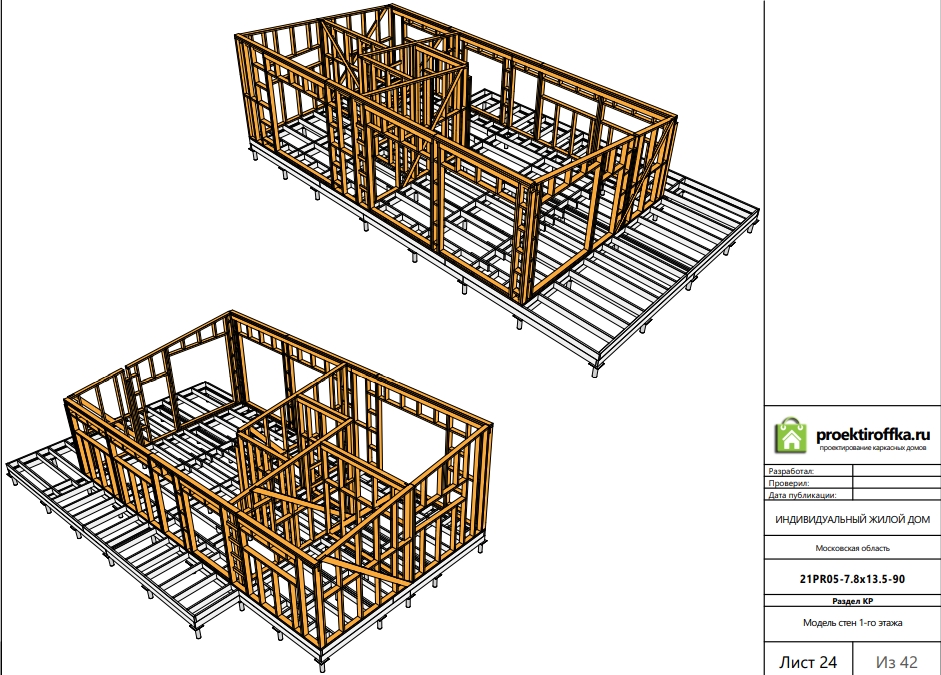
Task: Click the 'Московская область' text
Action: click(852, 548)
